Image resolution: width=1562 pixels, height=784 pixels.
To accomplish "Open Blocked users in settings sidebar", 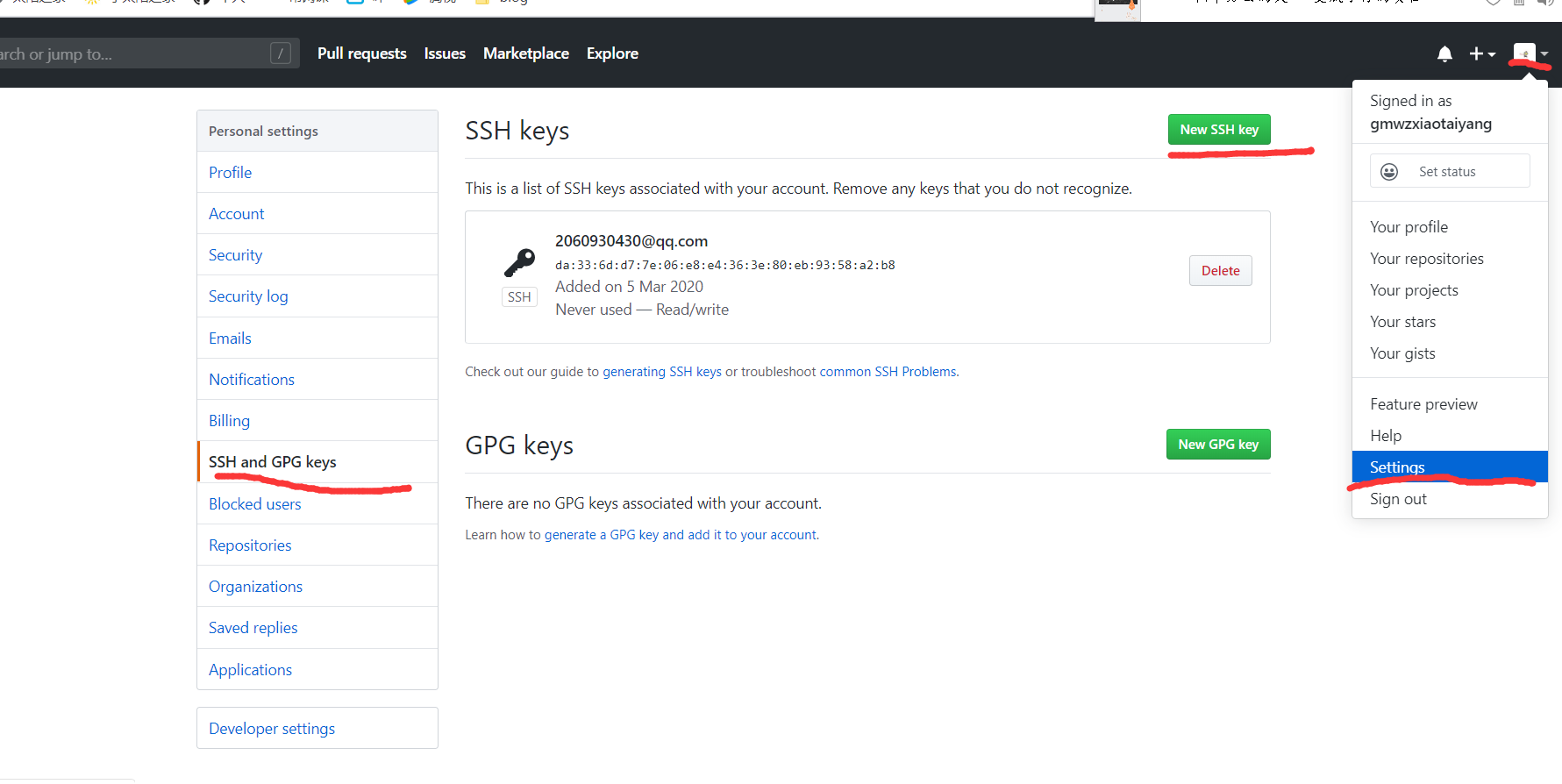I will pyautogui.click(x=317, y=504).
